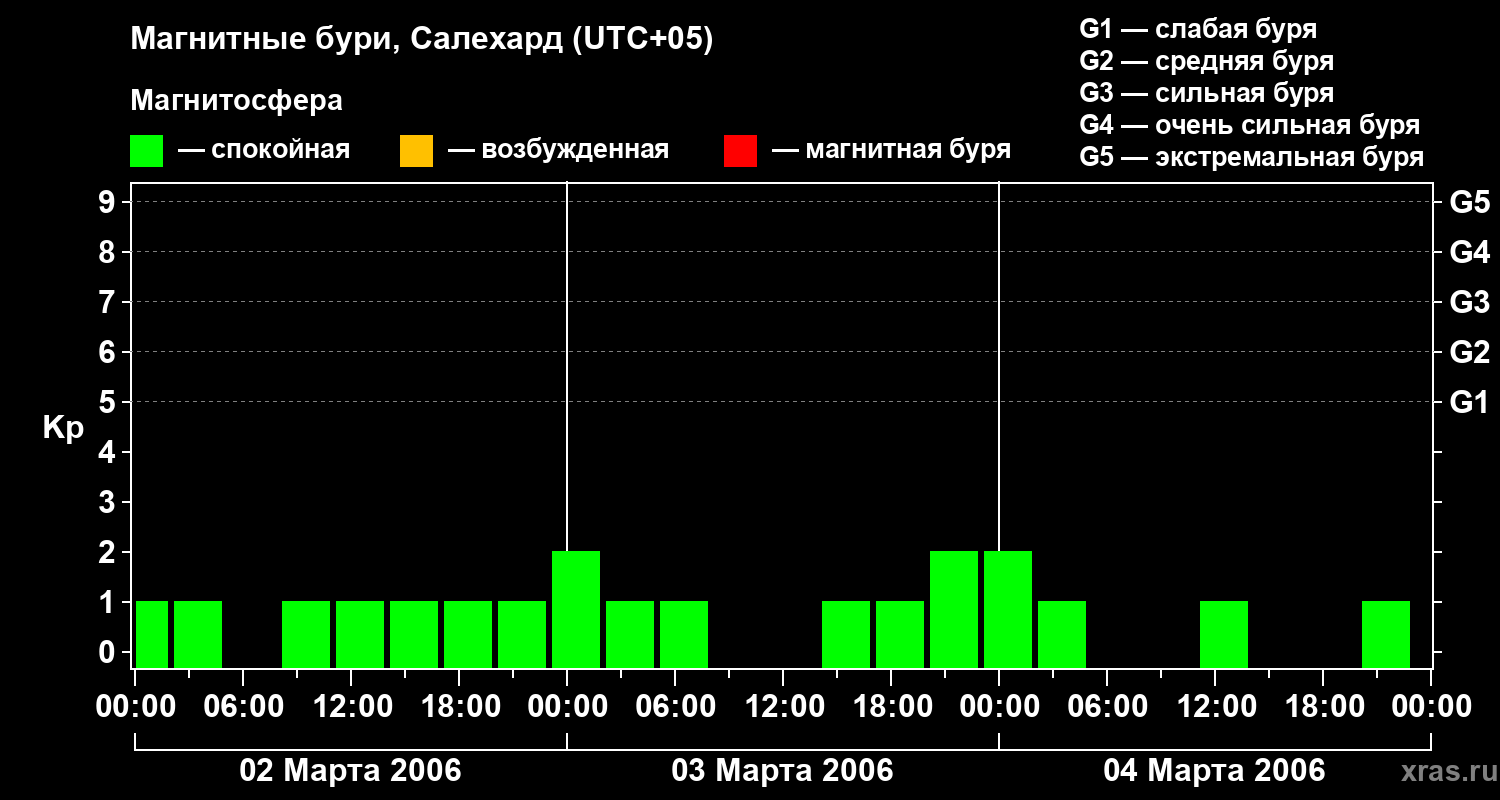Viewport: 1500px width, 800px height.
Task: Click the right-axis G3 tick label
Action: point(1470,302)
